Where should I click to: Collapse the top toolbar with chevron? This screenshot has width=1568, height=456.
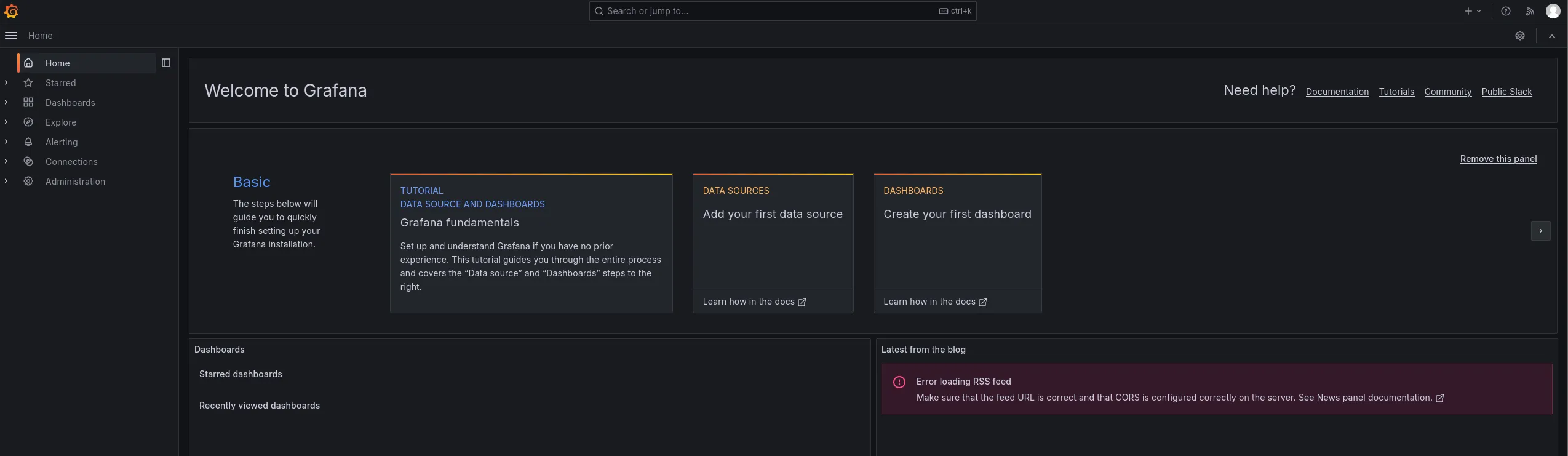pos(1551,36)
